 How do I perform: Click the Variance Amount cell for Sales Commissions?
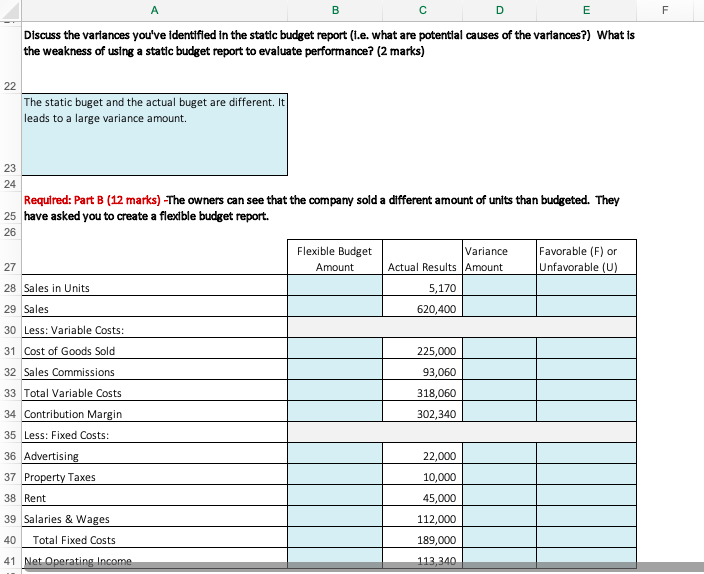[500, 369]
